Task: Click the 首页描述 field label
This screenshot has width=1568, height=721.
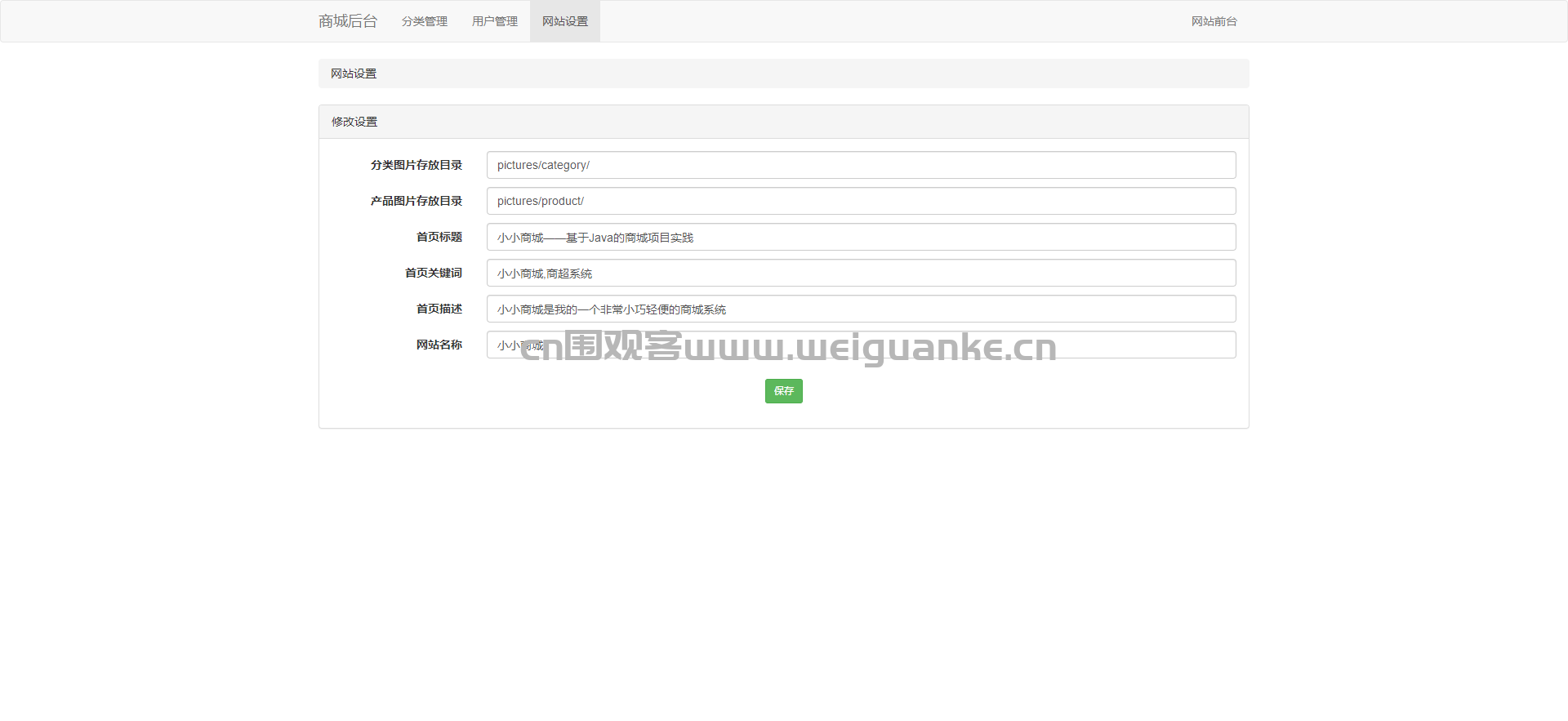Action: 439,309
